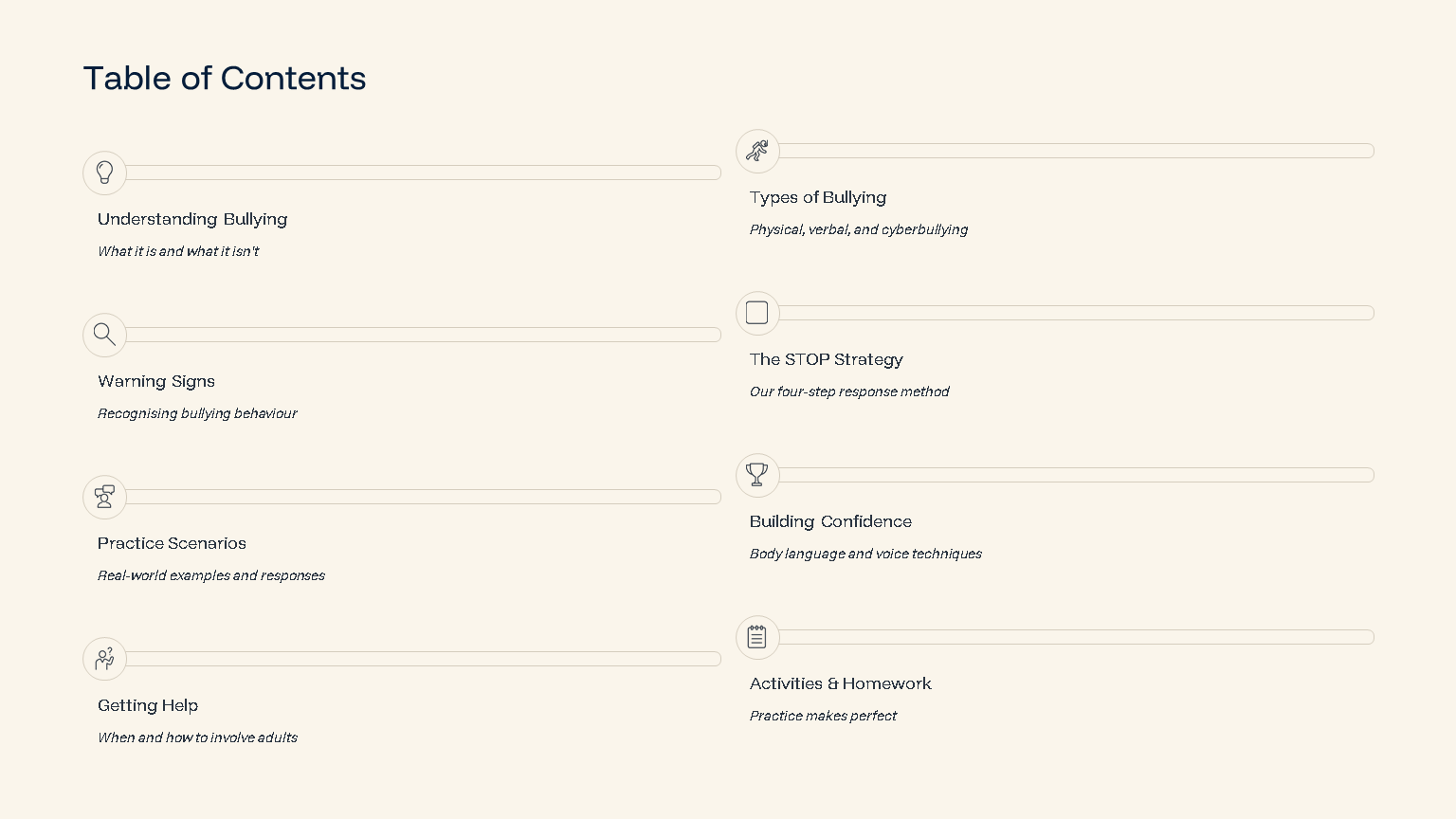Click the trophy icon above Building Confidence
This screenshot has height=819, width=1456.
[x=757, y=475]
